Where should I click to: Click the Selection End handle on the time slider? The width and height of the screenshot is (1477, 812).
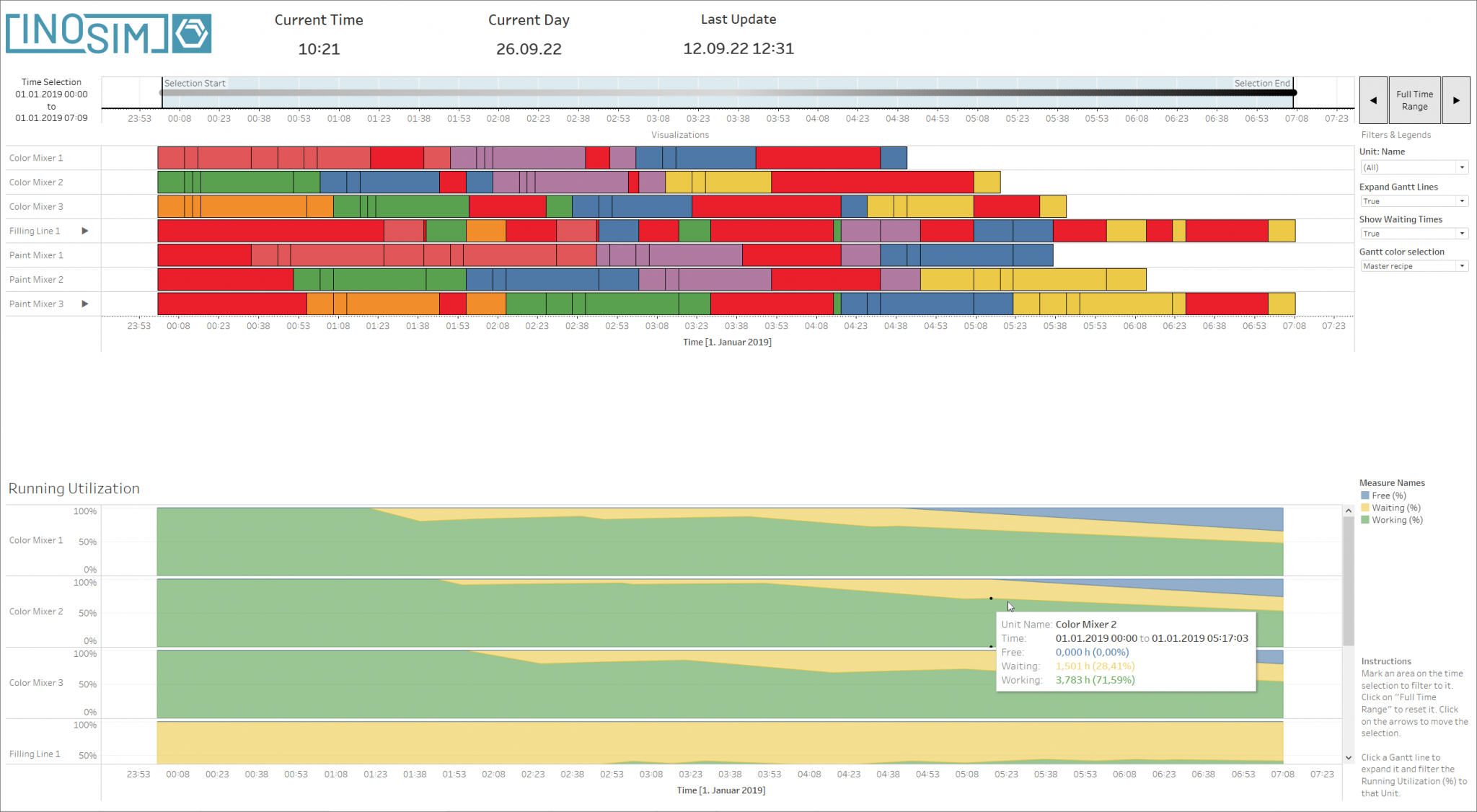point(1293,92)
